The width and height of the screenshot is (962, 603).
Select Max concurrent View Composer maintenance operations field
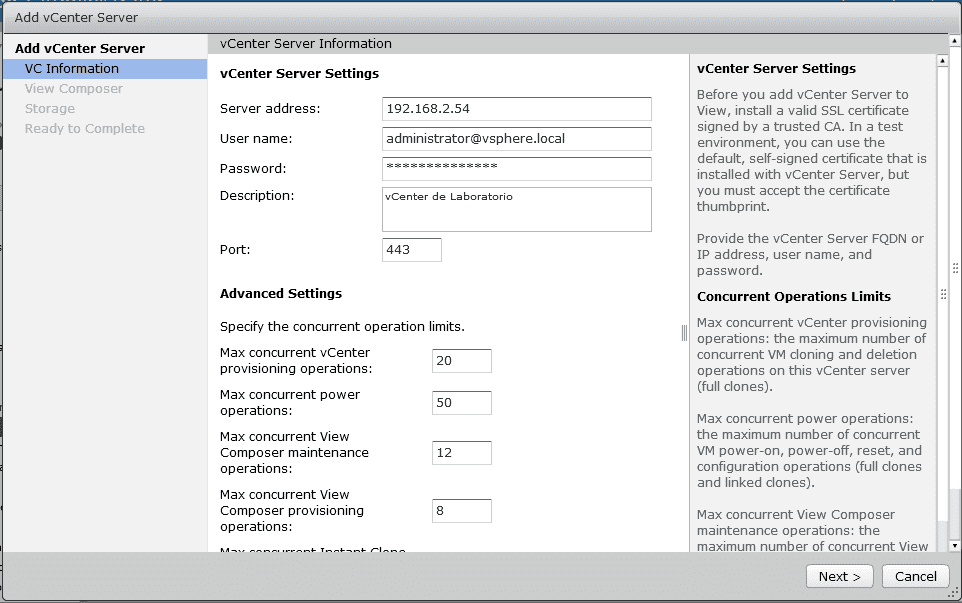point(461,452)
